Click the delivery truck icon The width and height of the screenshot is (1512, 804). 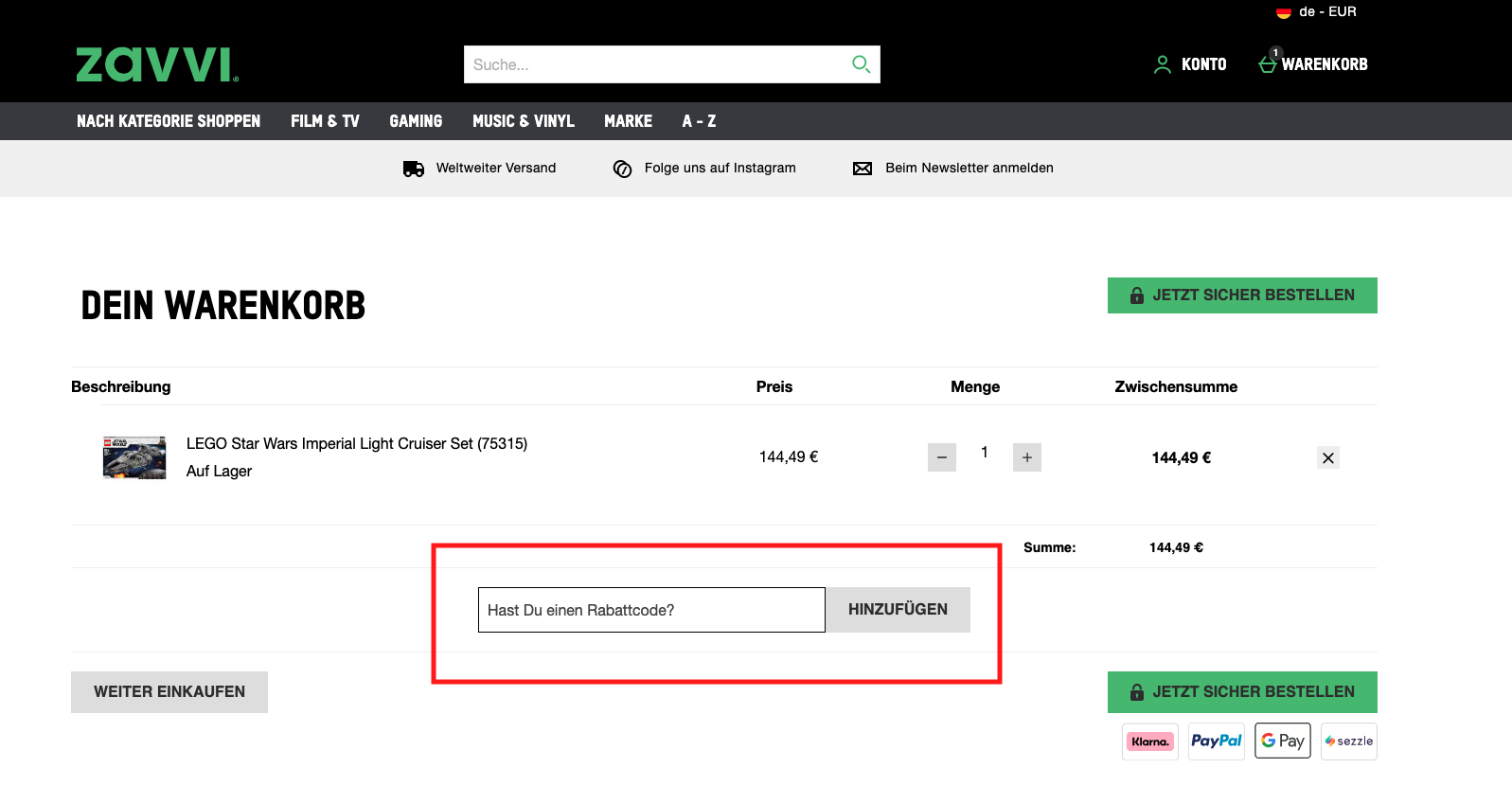(414, 169)
